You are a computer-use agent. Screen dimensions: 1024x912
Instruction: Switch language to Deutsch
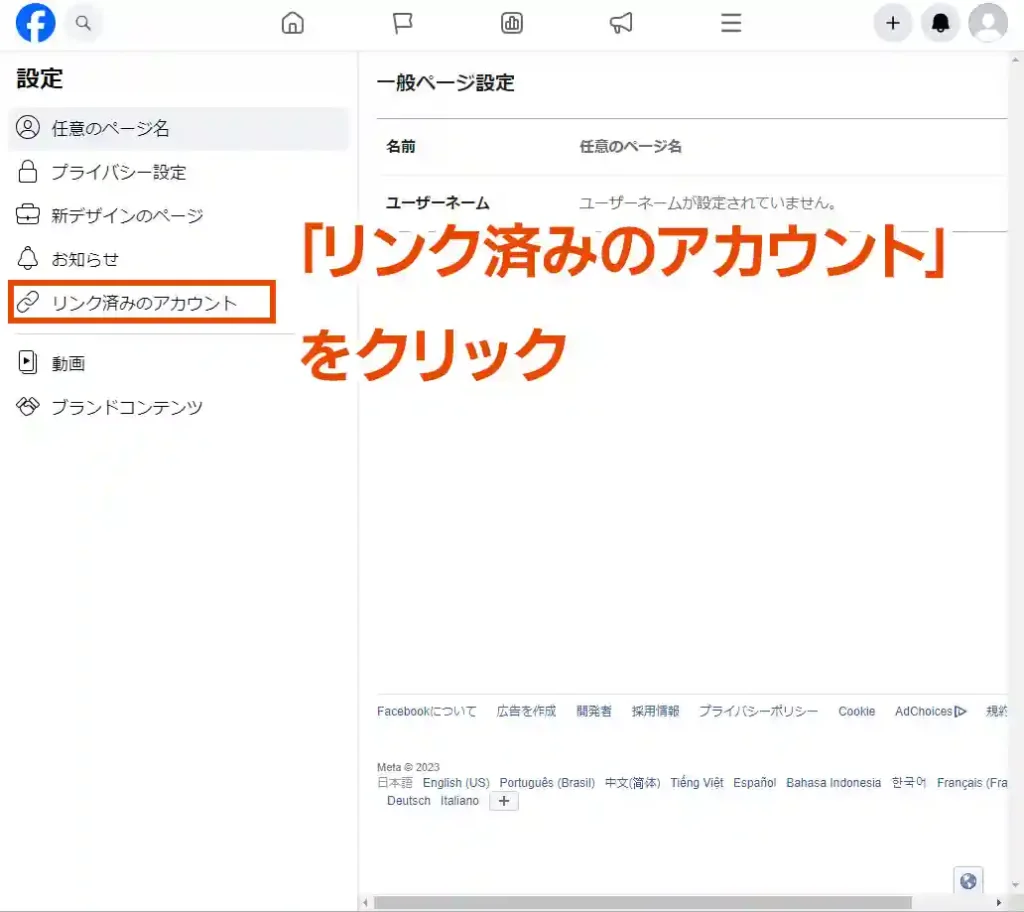[409, 801]
